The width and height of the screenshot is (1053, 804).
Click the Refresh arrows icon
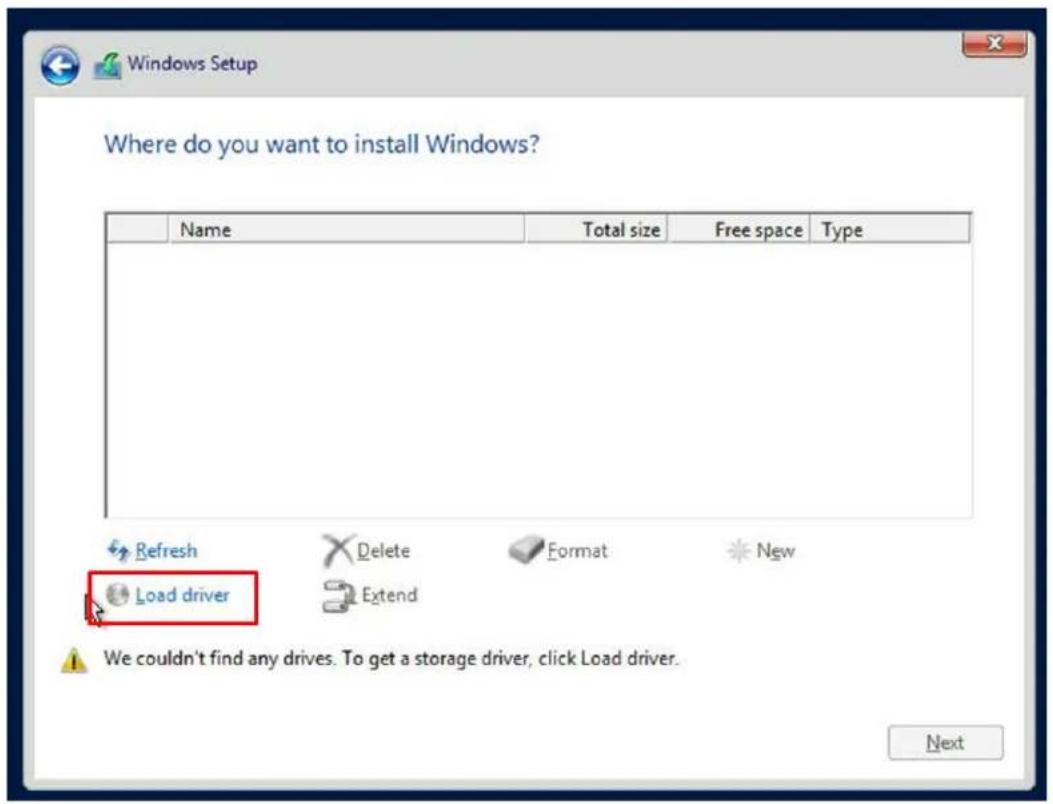click(118, 550)
